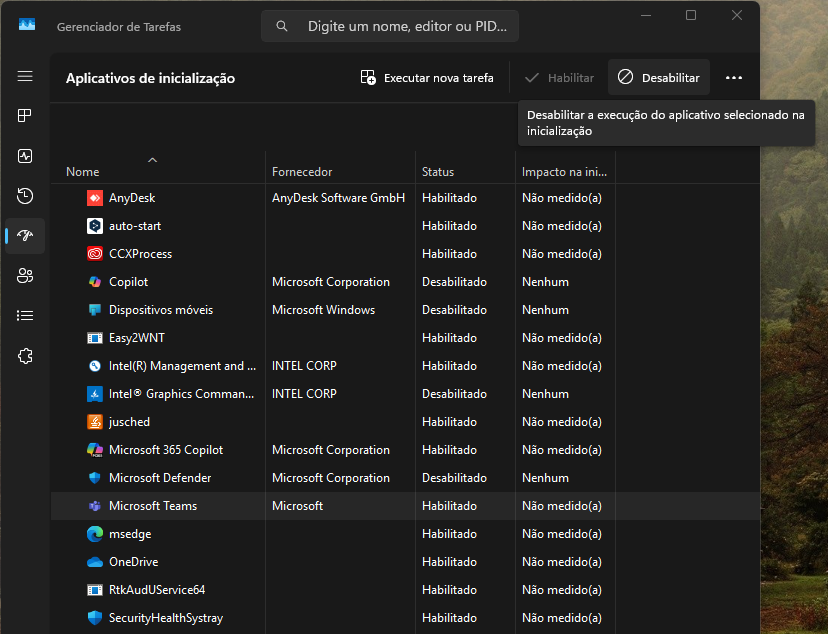Viewport: 828px width, 634px height.
Task: Click the search box to find apps
Action: coord(390,26)
